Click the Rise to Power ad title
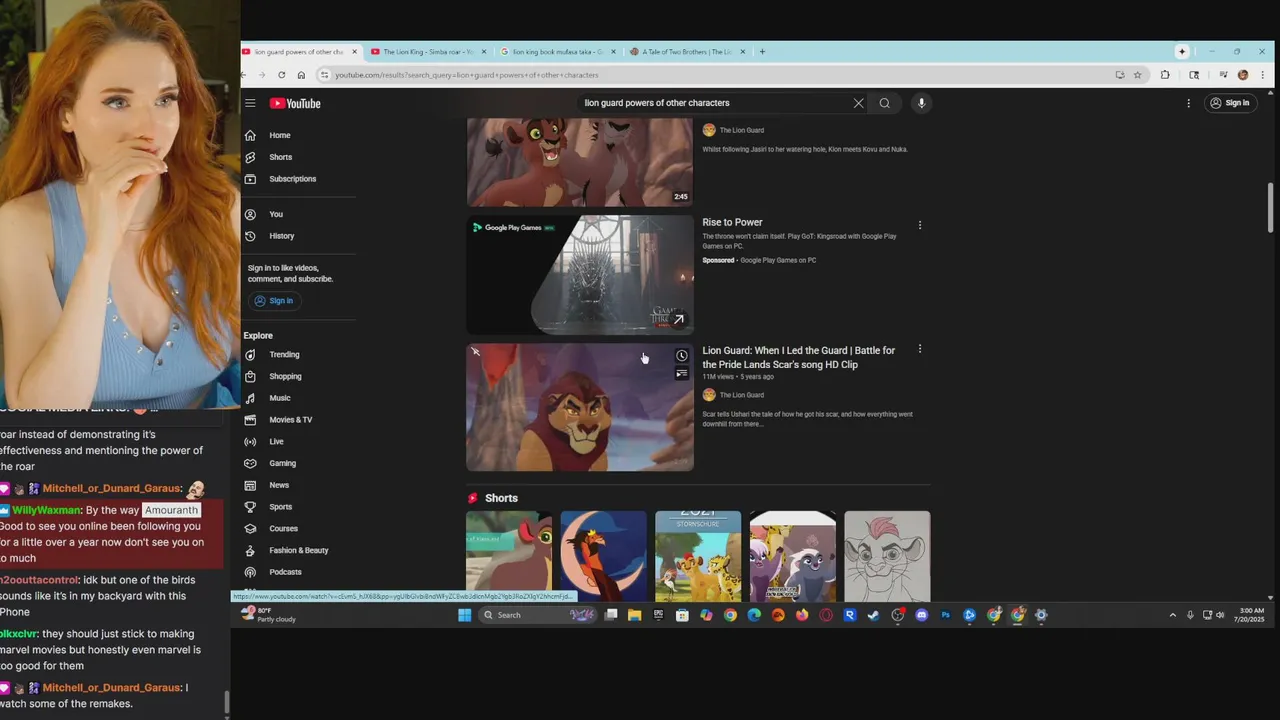The width and height of the screenshot is (1280, 720). point(732,222)
